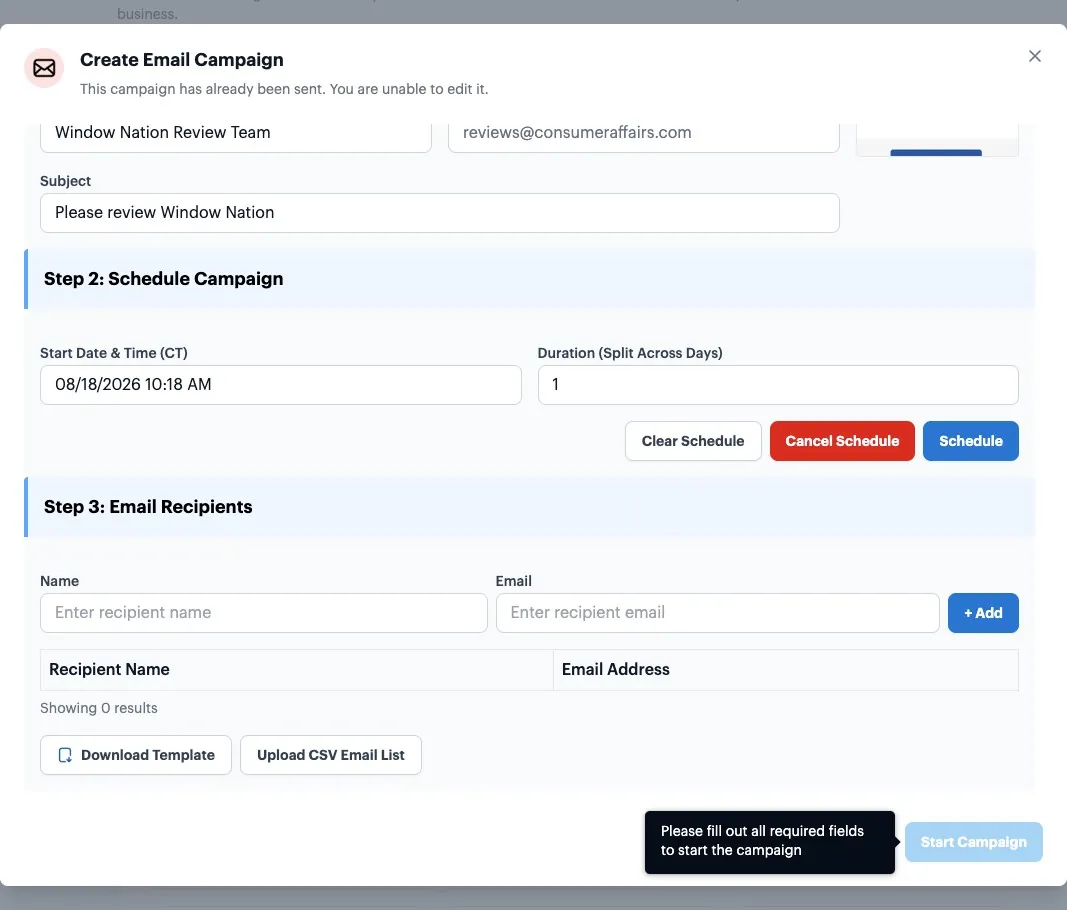This screenshot has width=1067, height=910.
Task: Open the Start Date & Time field
Action: point(280,385)
